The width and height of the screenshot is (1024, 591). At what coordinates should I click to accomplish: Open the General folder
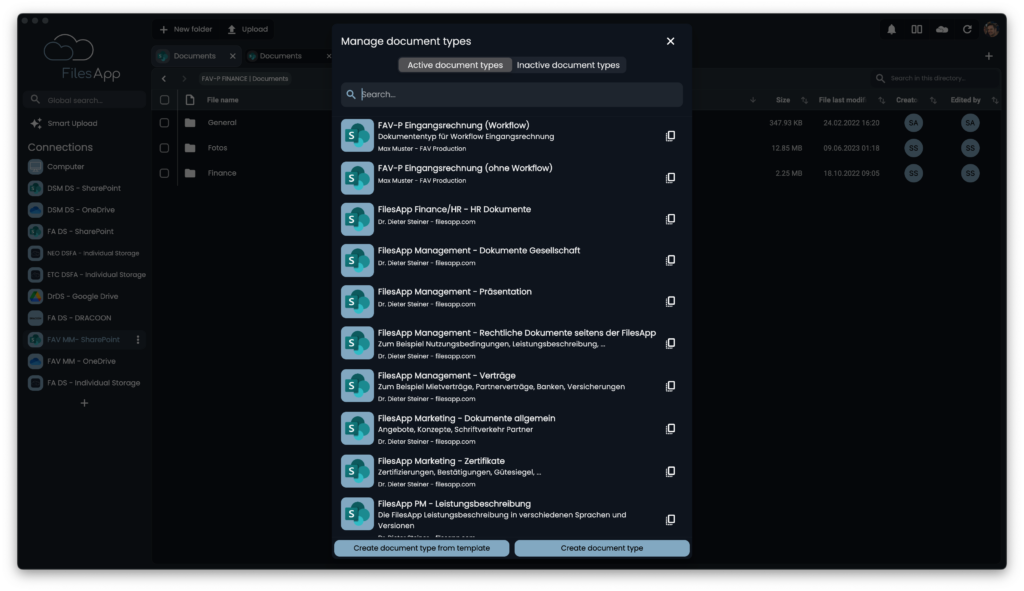[222, 123]
